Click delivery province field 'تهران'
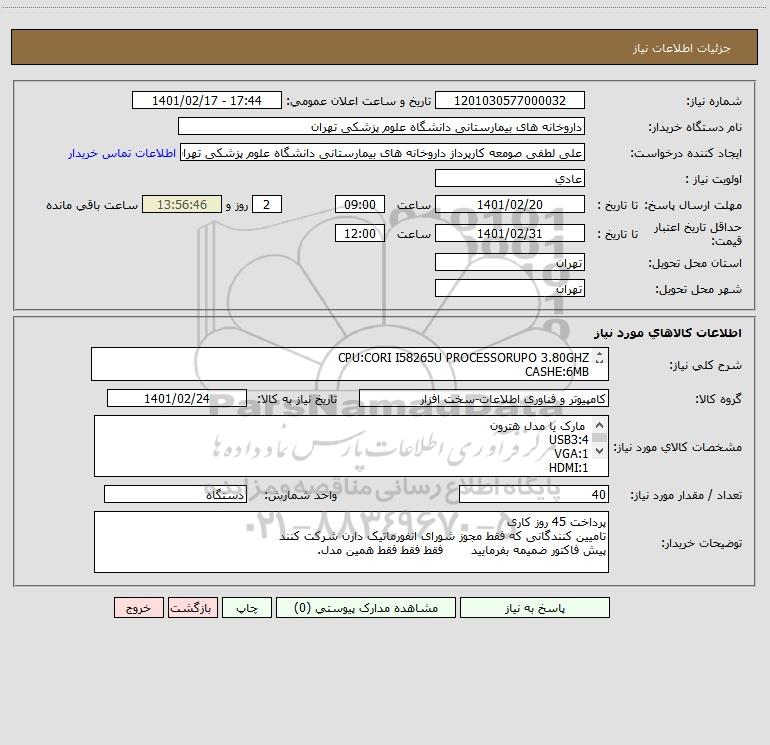The height and width of the screenshot is (745, 770). tap(510, 262)
